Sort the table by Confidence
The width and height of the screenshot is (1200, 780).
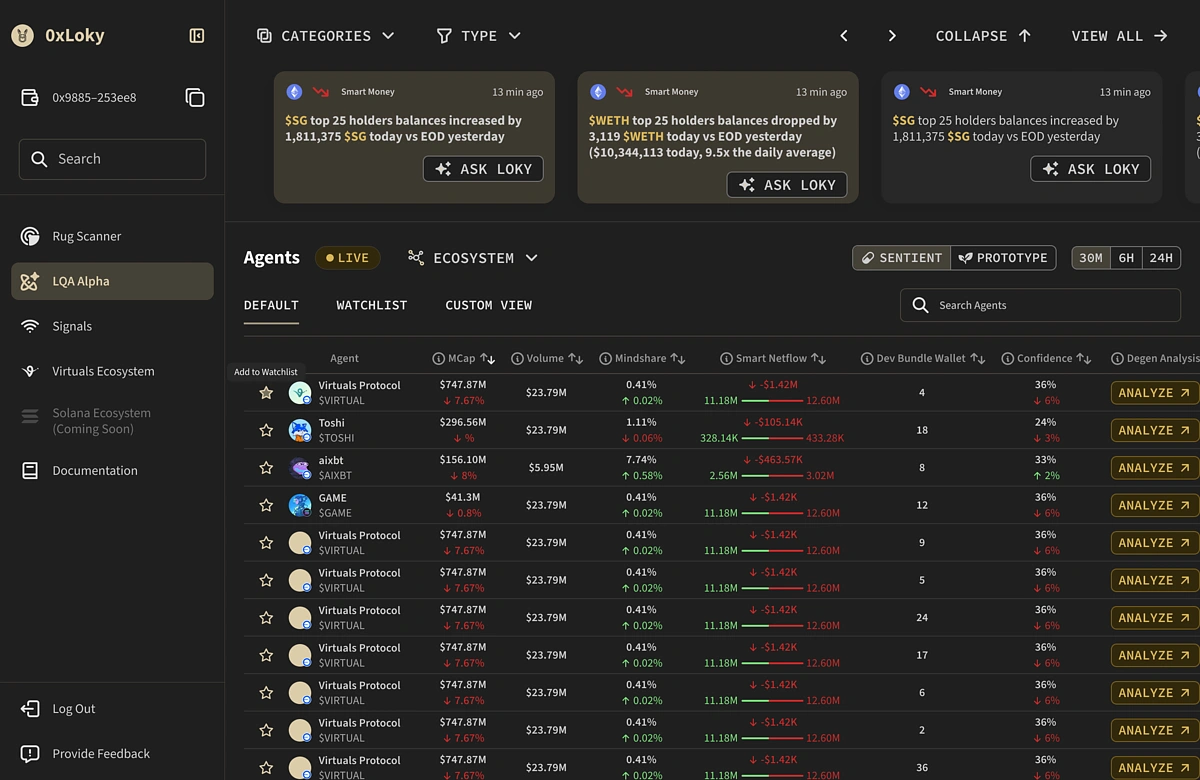1084,358
